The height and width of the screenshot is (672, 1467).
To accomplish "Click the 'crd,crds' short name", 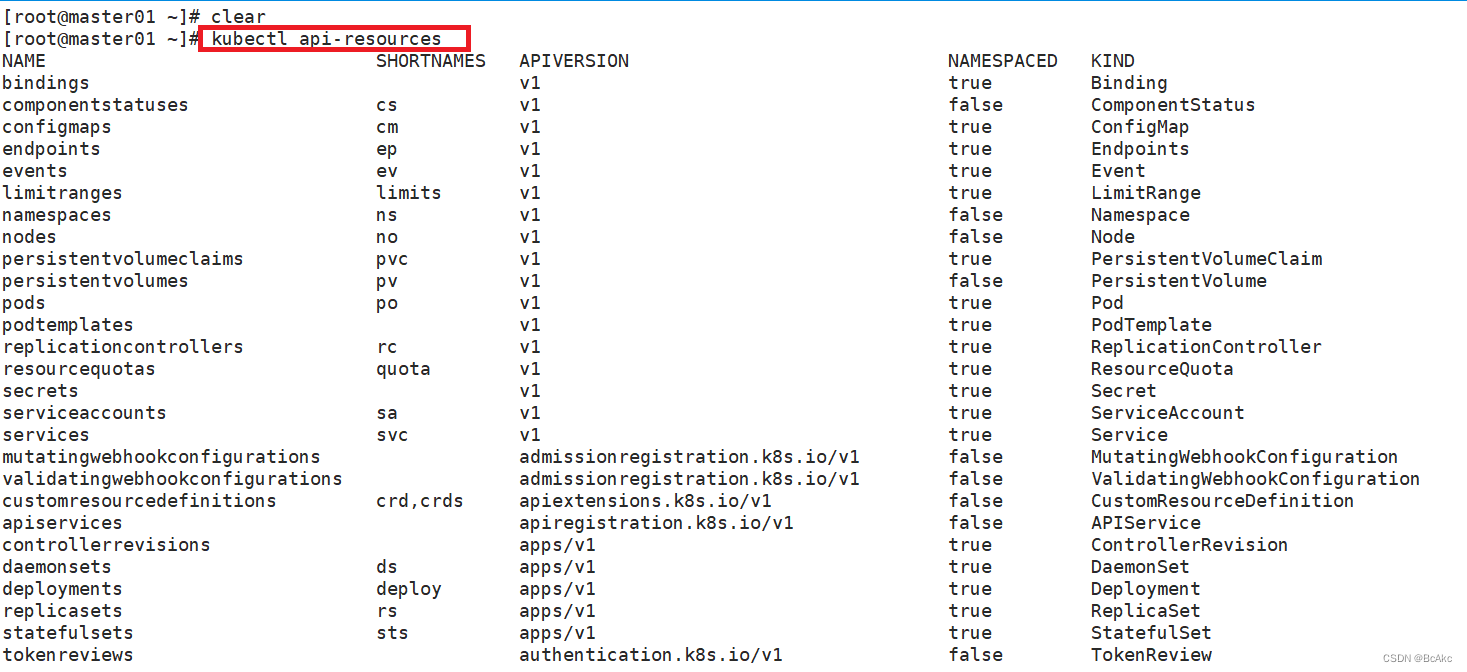I will (420, 501).
